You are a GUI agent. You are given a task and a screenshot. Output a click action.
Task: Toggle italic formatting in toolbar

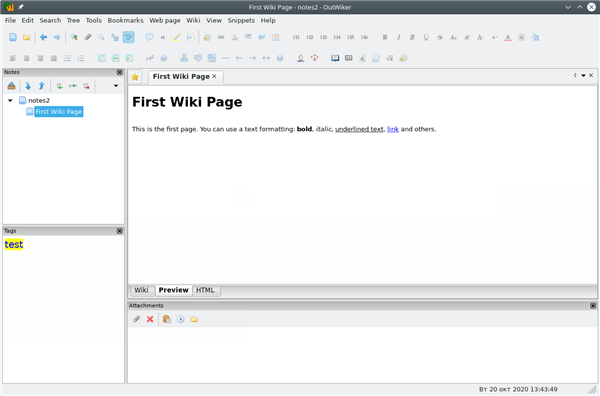399,37
